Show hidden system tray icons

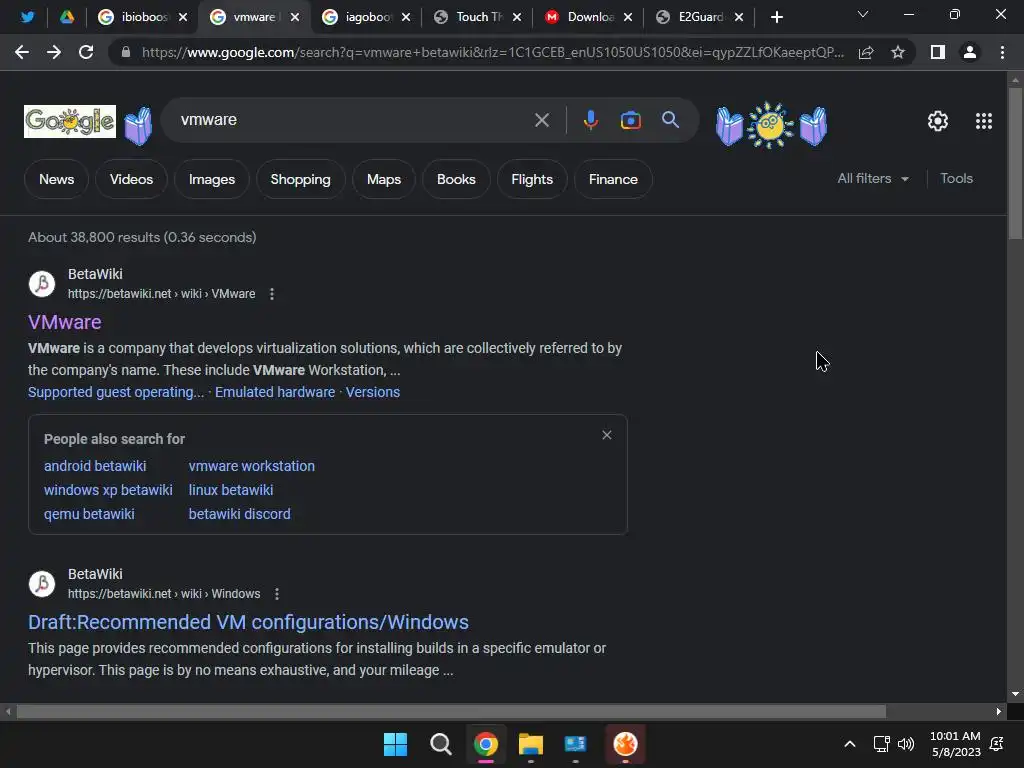850,744
